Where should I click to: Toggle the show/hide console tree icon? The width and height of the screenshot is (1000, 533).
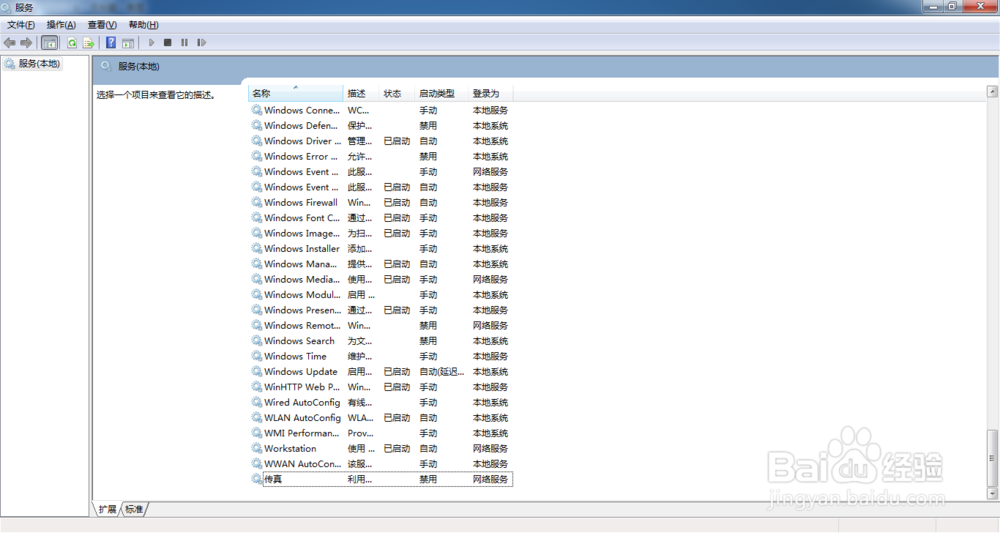[49, 43]
